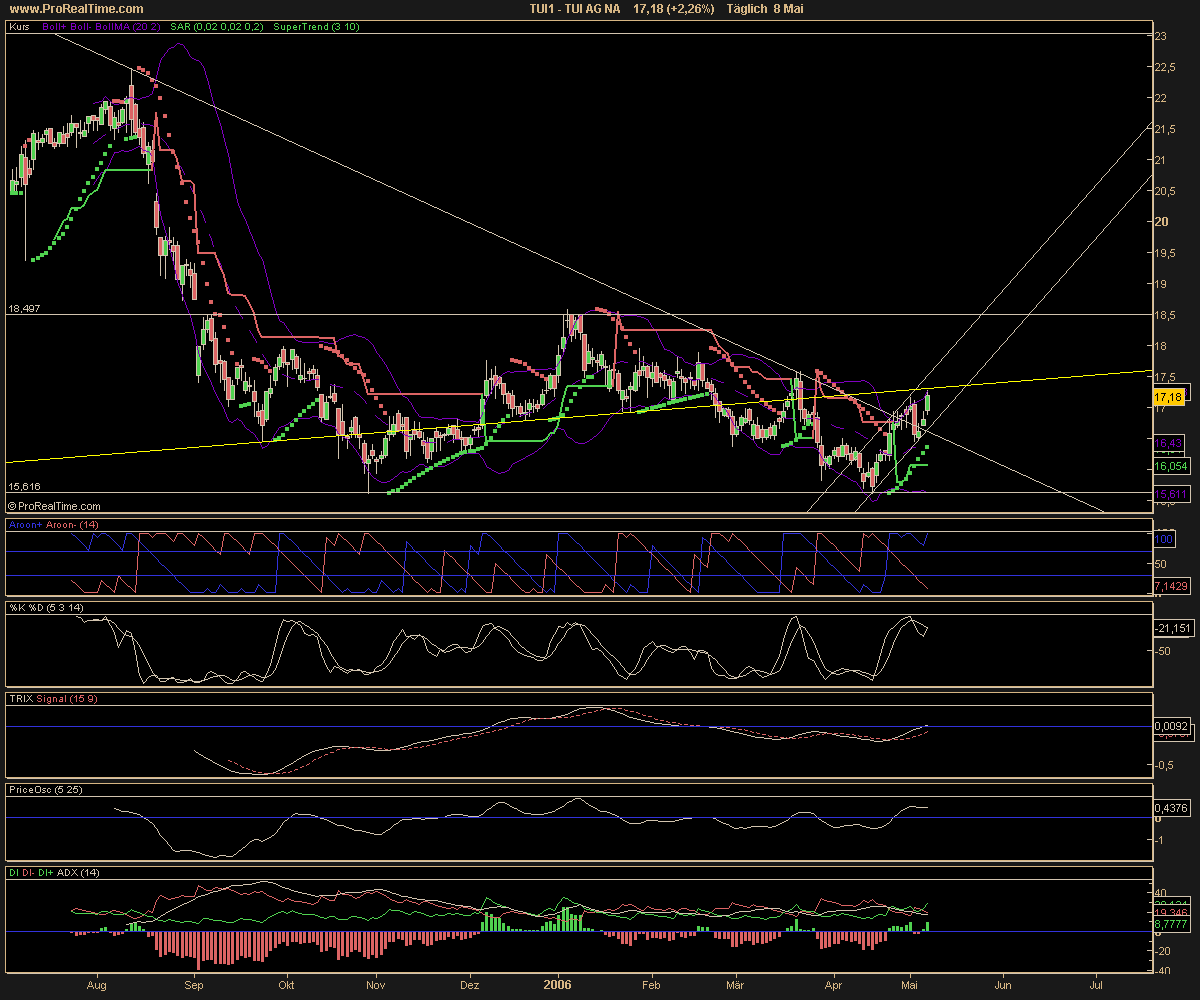Click the yellow 17,18 current price tag
This screenshot has width=1200, height=1000.
tap(1169, 397)
